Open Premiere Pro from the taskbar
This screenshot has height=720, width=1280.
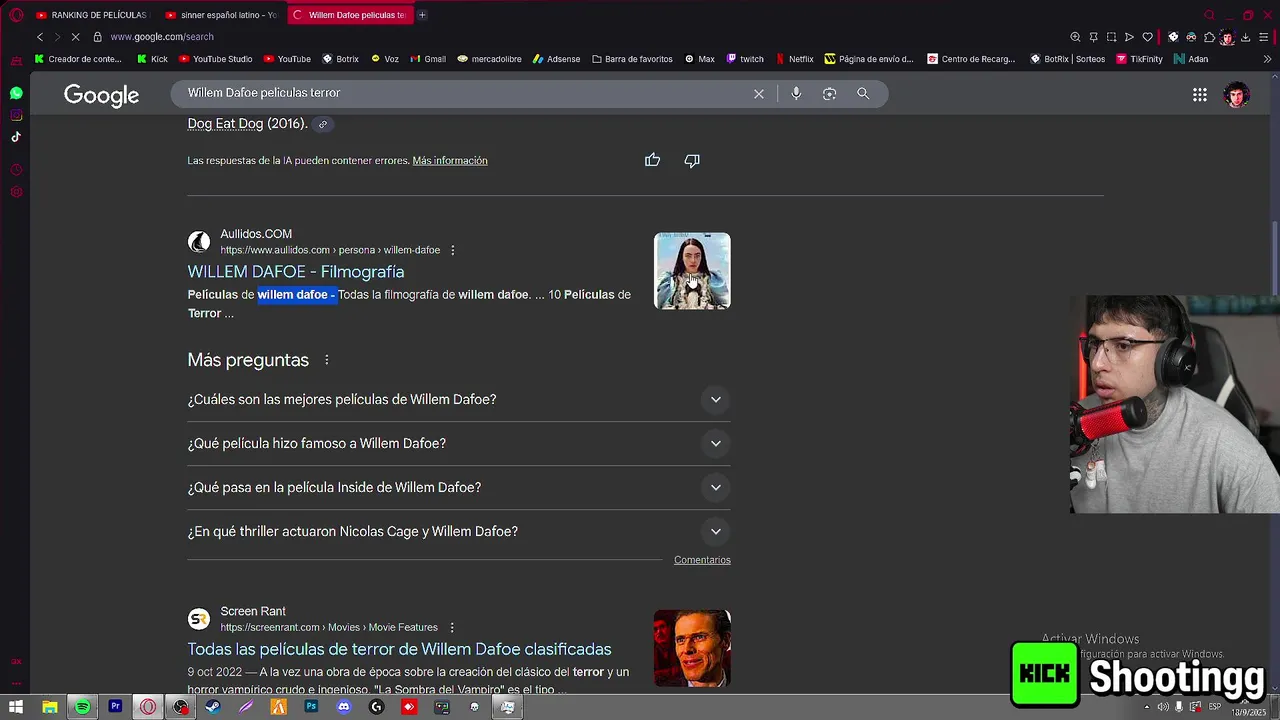(x=115, y=707)
